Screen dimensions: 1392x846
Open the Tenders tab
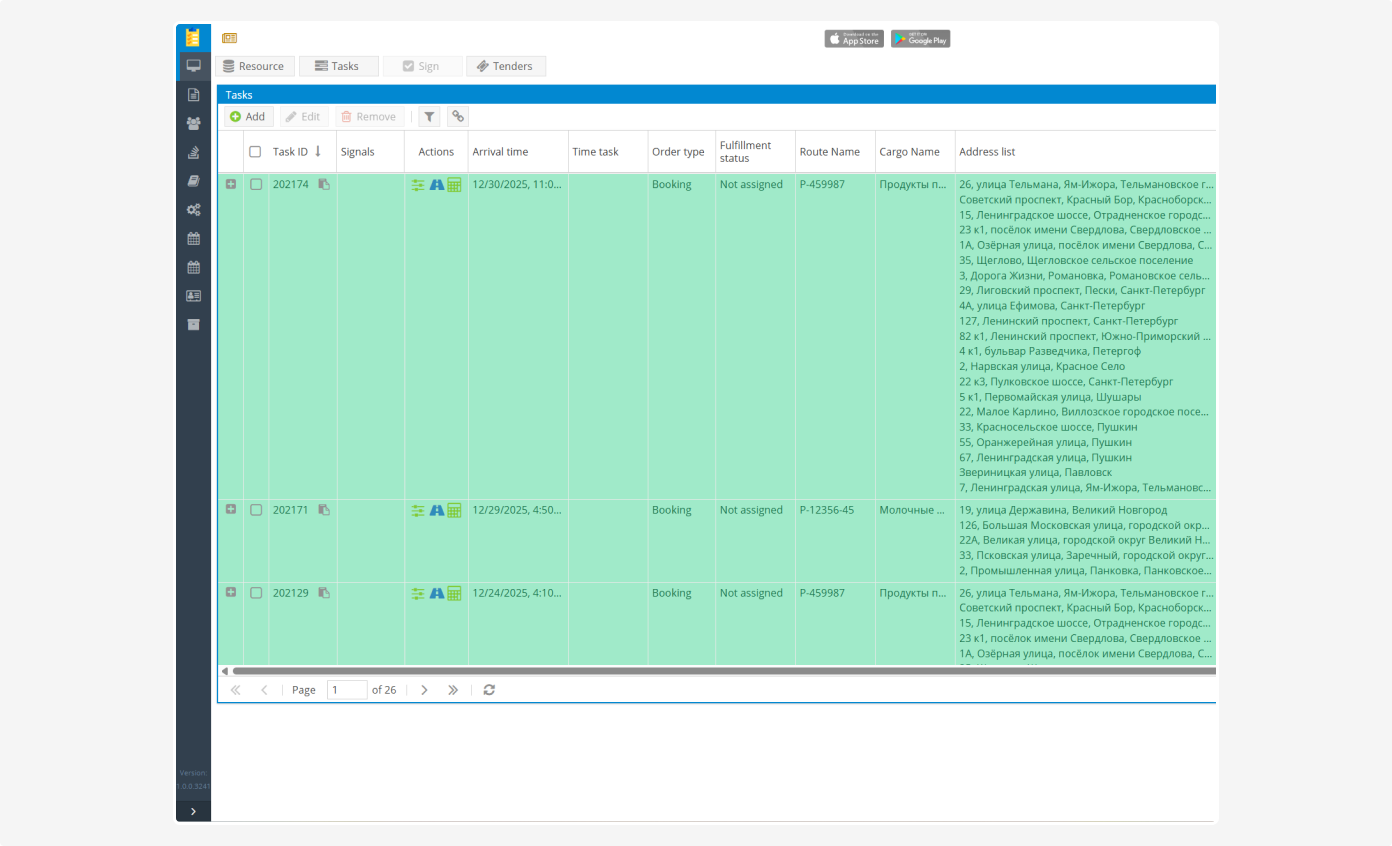coord(505,66)
